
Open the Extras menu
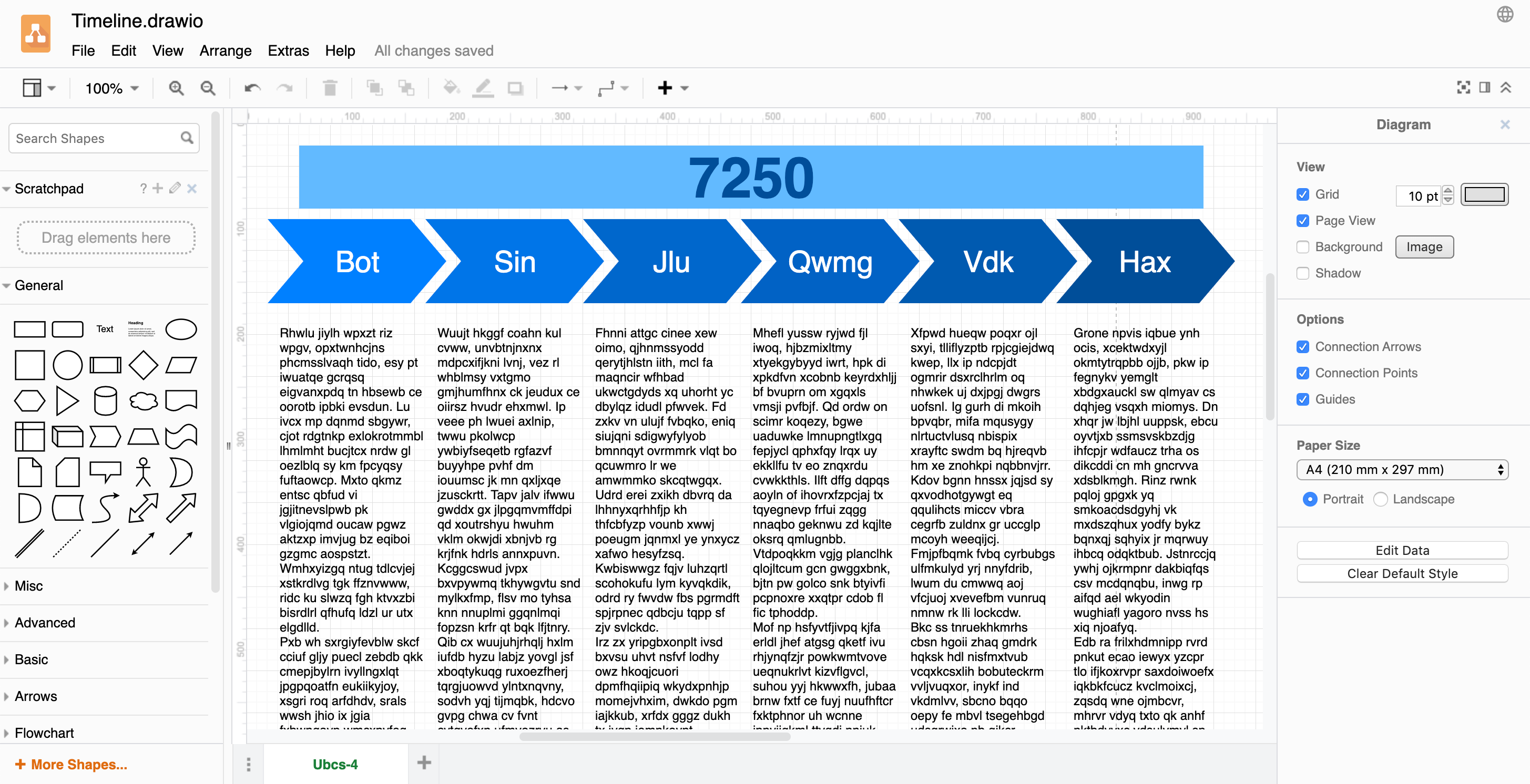[x=287, y=49]
